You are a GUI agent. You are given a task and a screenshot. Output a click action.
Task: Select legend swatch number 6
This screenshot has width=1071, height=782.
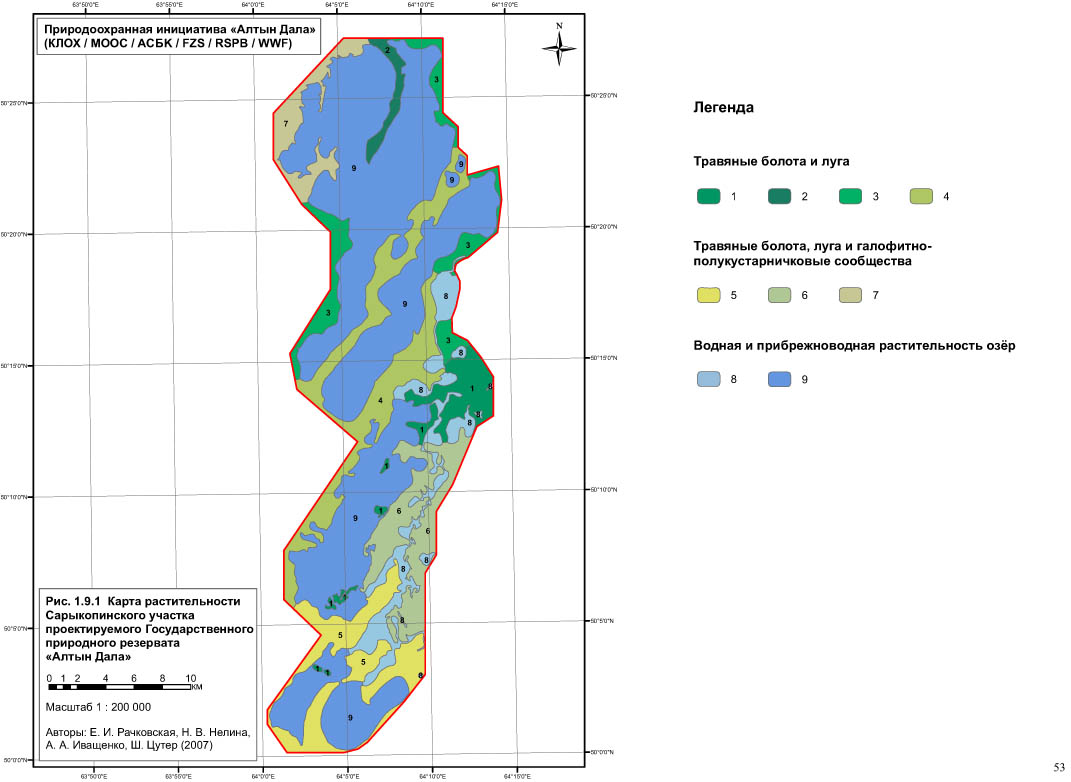click(780, 296)
